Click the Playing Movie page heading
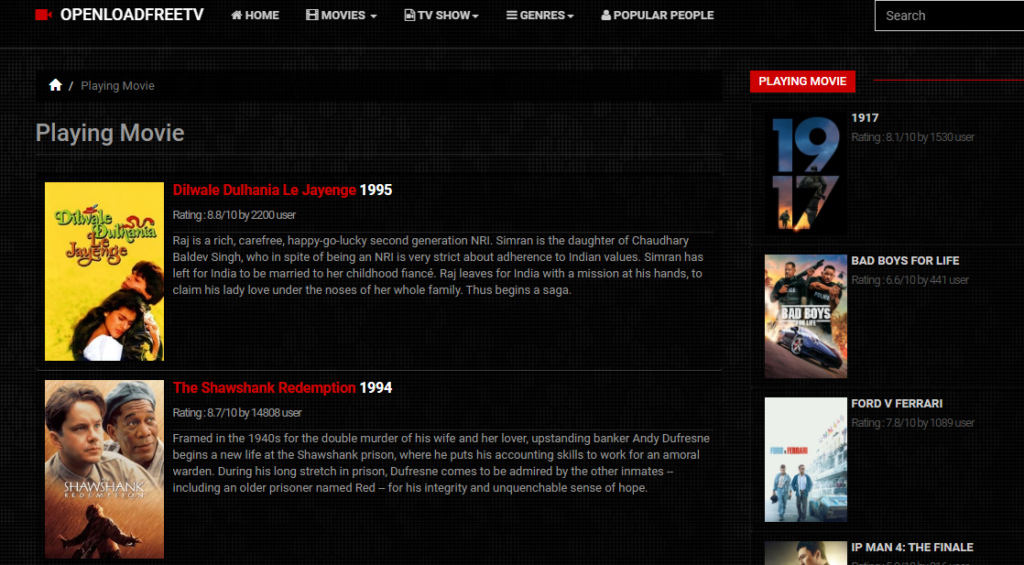Screen dimensions: 1024x565 [x=110, y=133]
